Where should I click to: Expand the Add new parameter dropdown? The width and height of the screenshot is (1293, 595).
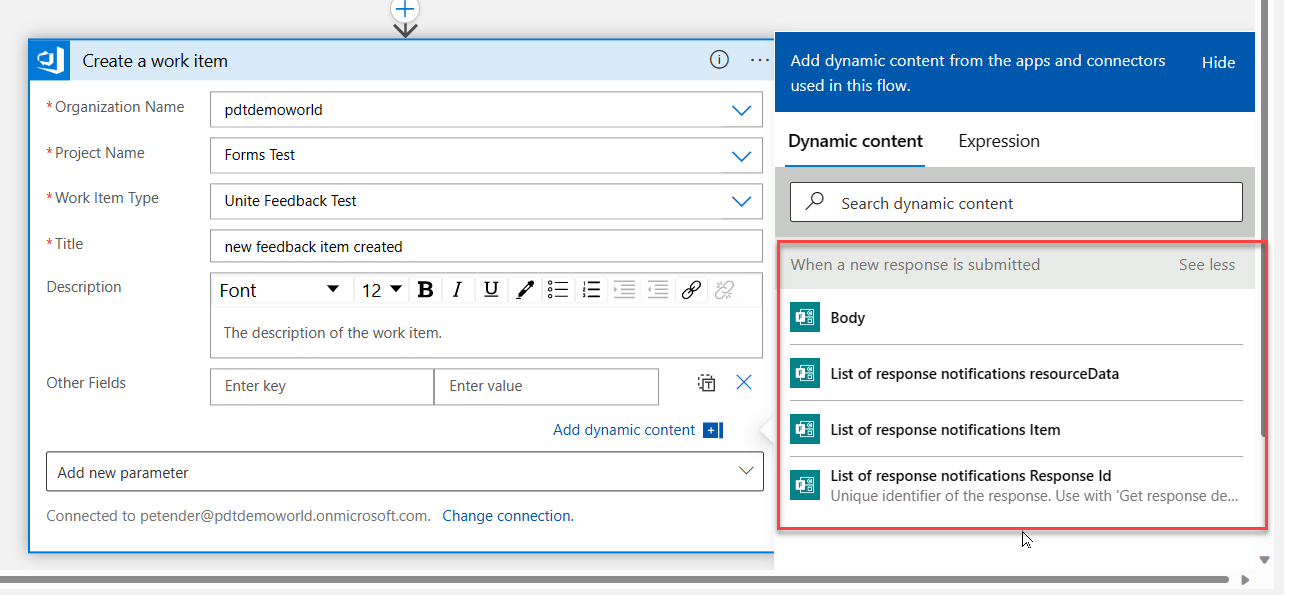745,470
